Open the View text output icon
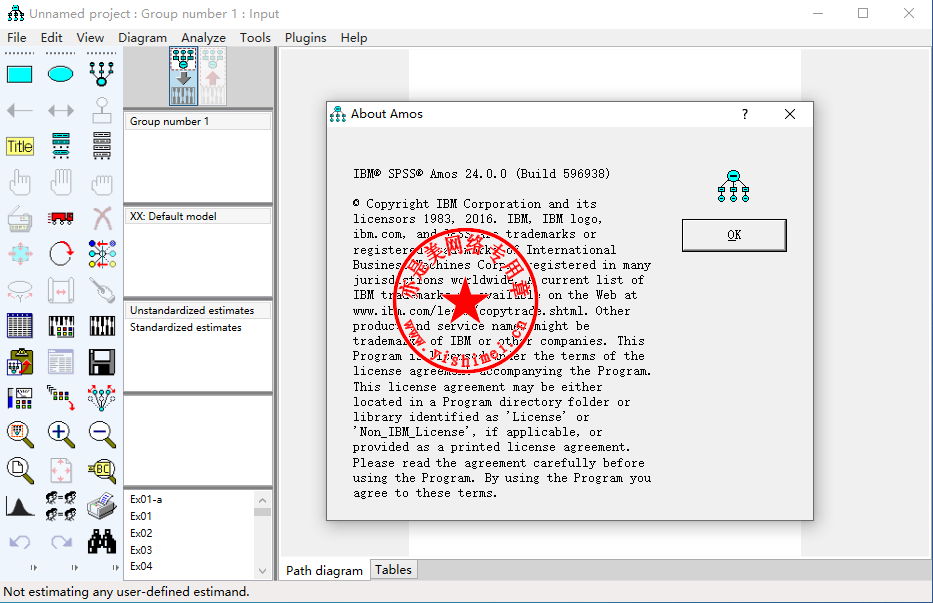 coord(61,362)
